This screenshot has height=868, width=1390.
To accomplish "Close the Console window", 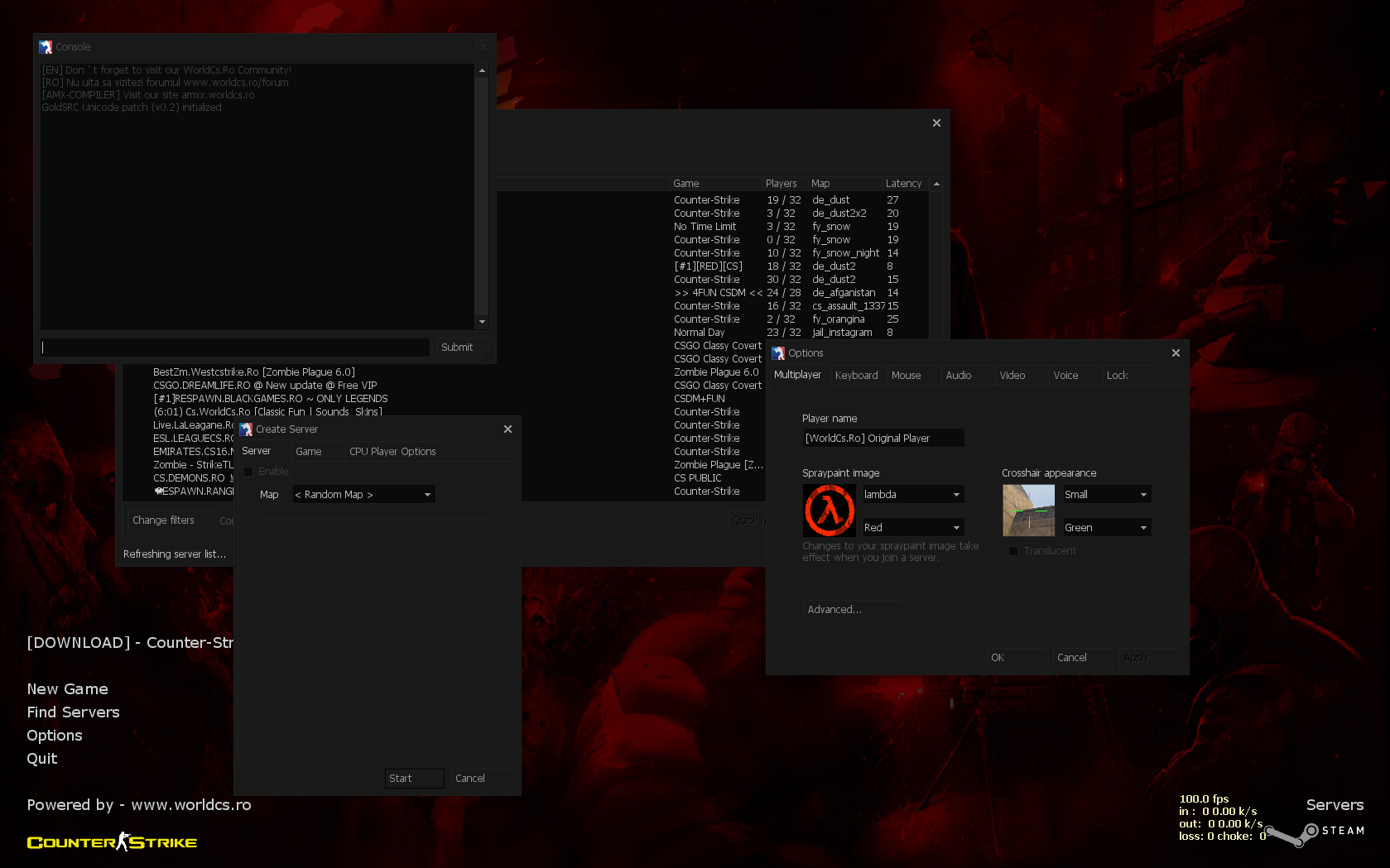I will tap(483, 47).
